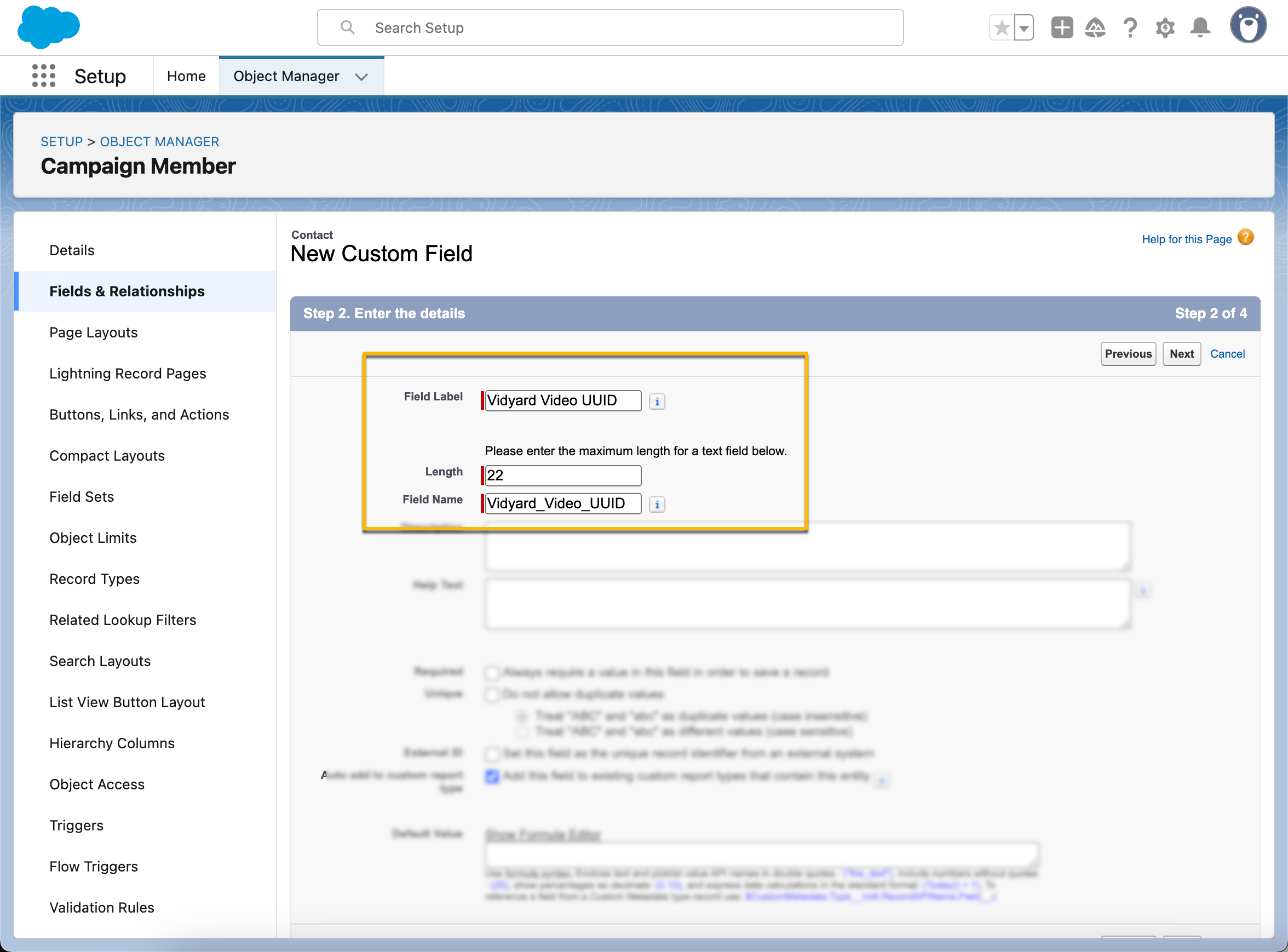View the Field Label info tooltip icon
This screenshot has height=952, width=1288.
point(657,402)
